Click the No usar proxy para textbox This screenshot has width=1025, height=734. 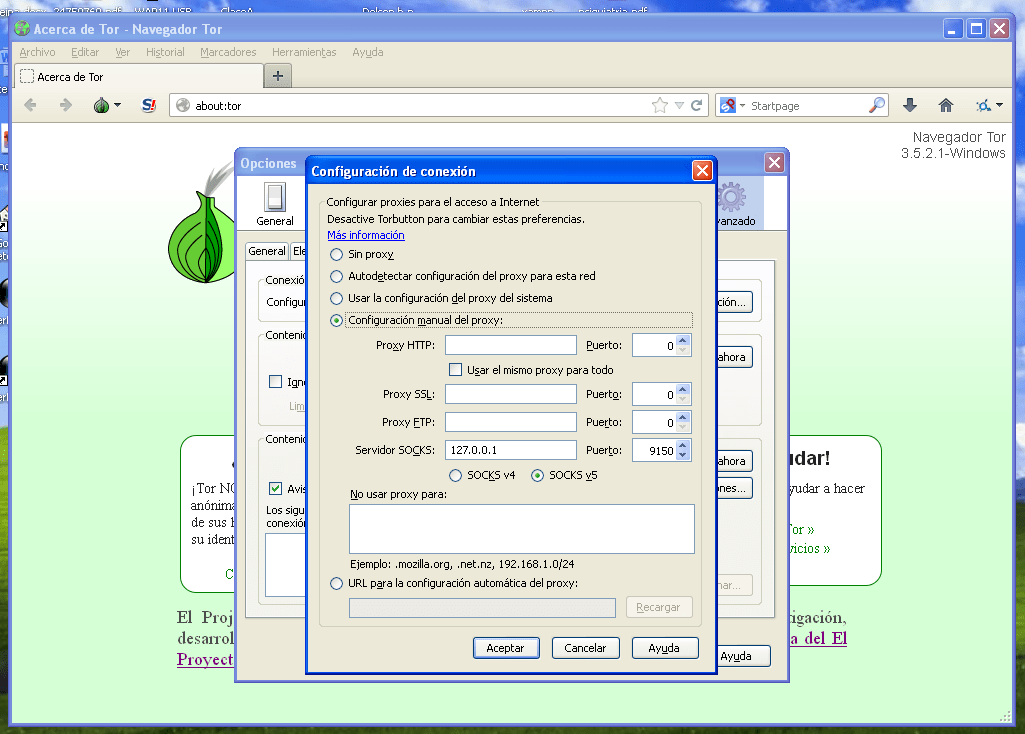[522, 529]
